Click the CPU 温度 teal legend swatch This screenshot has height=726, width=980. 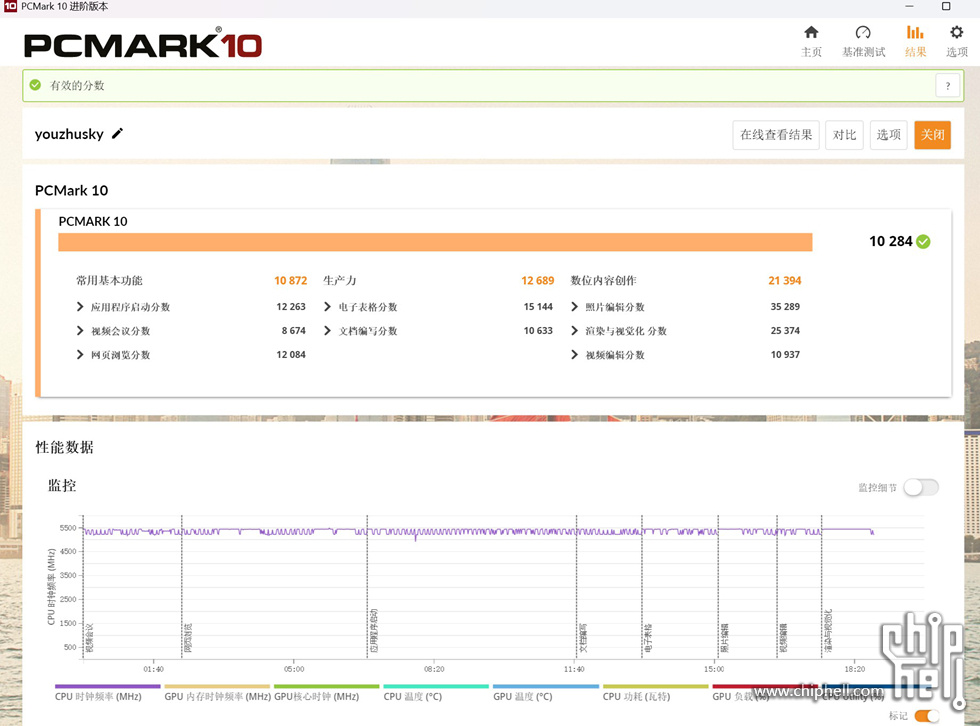click(436, 687)
